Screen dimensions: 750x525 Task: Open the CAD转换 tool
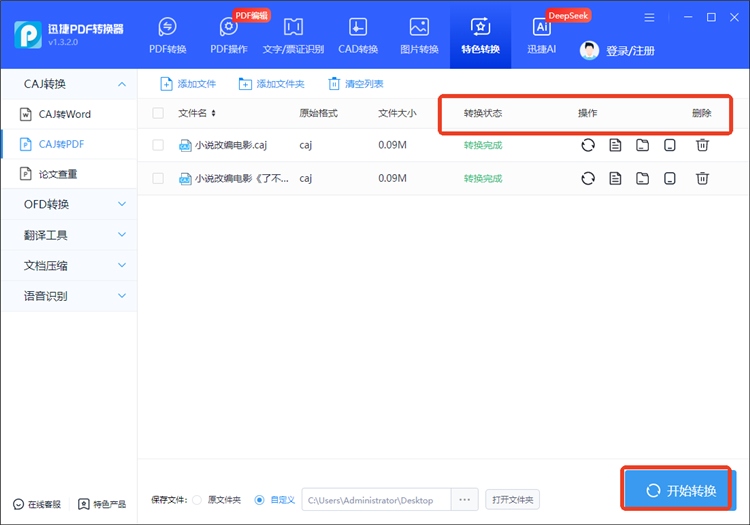356,35
